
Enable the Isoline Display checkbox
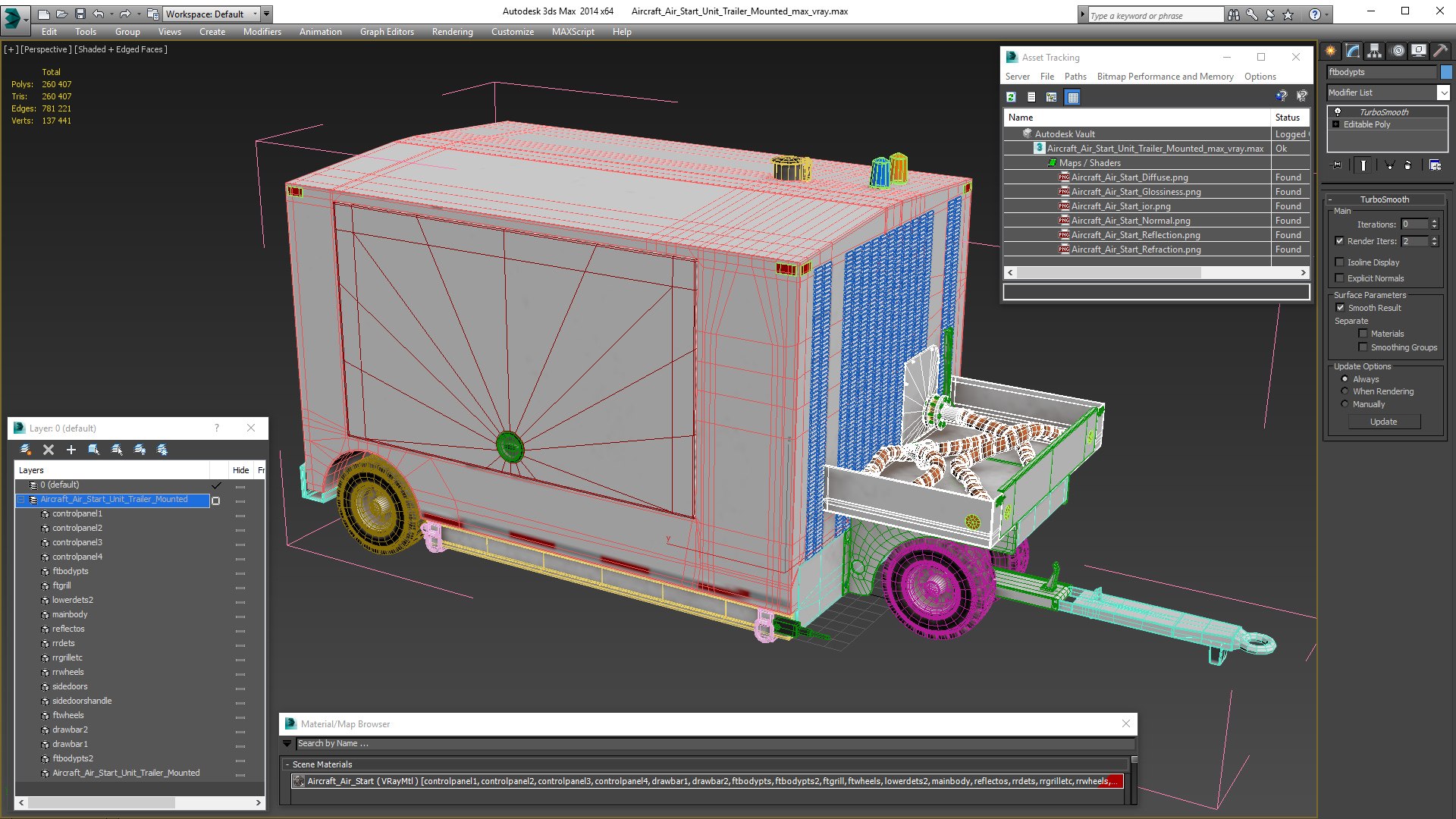(x=1340, y=262)
